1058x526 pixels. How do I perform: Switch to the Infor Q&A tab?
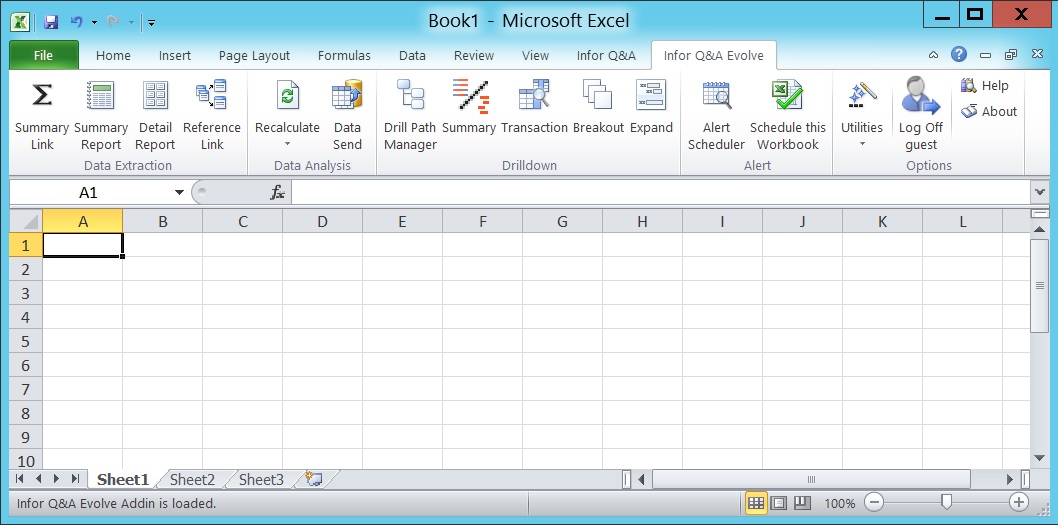pos(606,56)
